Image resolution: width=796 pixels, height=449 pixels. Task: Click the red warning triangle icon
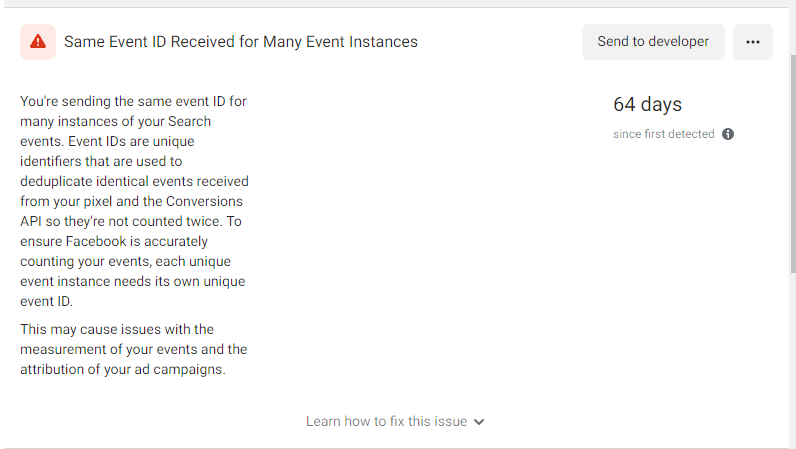click(38, 42)
